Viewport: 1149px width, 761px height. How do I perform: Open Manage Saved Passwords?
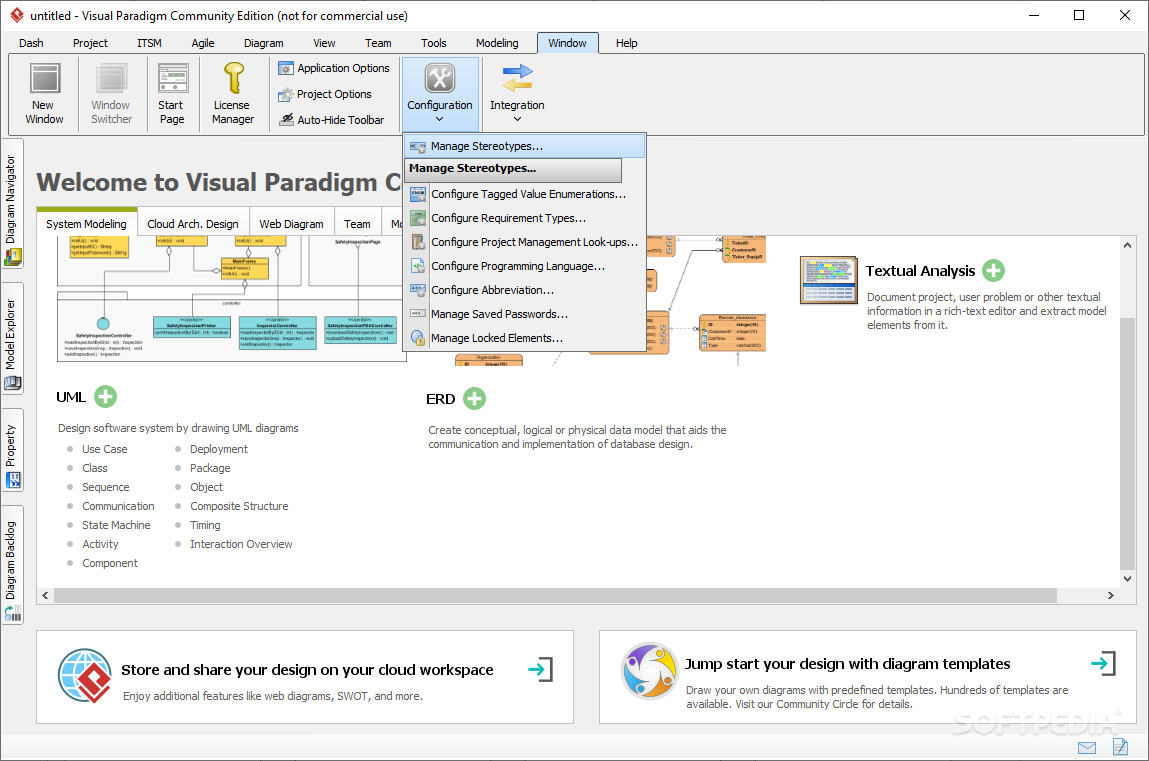(x=525, y=314)
